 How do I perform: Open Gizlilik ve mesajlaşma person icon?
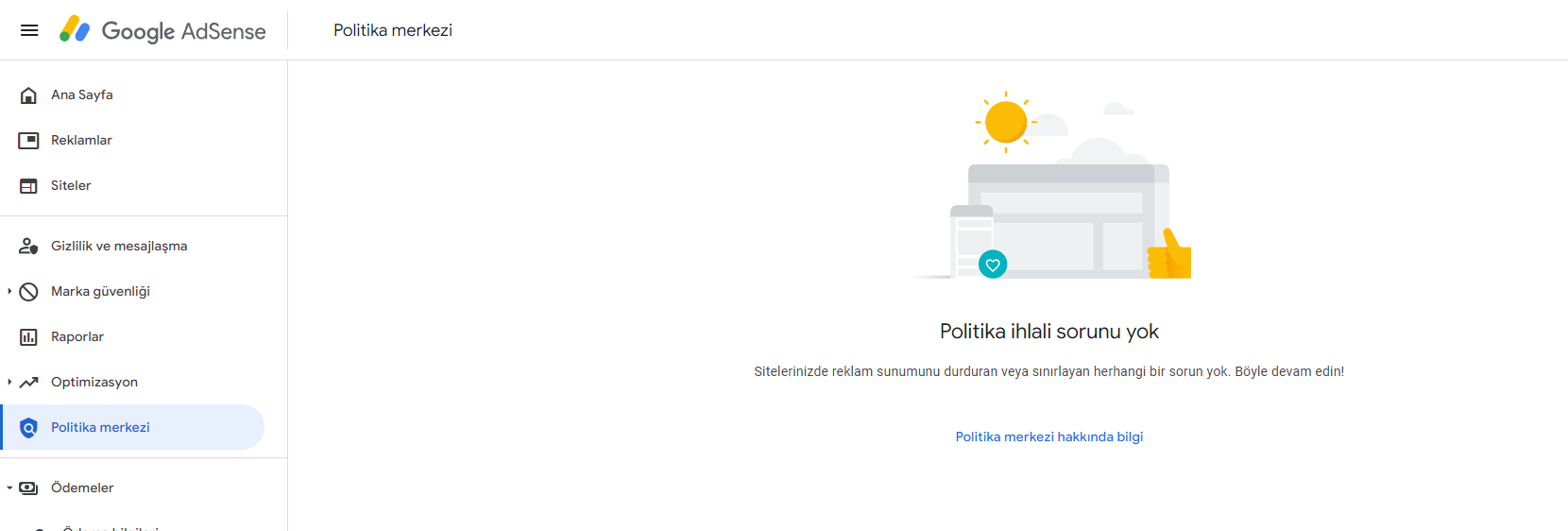point(28,246)
